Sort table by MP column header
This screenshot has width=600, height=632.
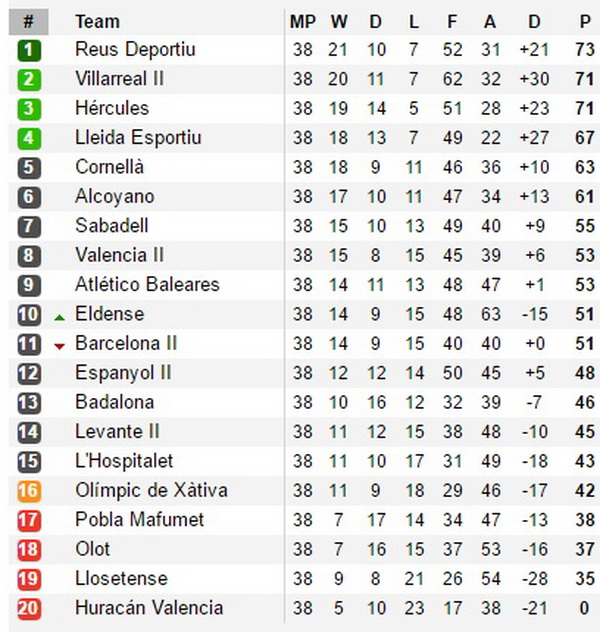click(303, 22)
